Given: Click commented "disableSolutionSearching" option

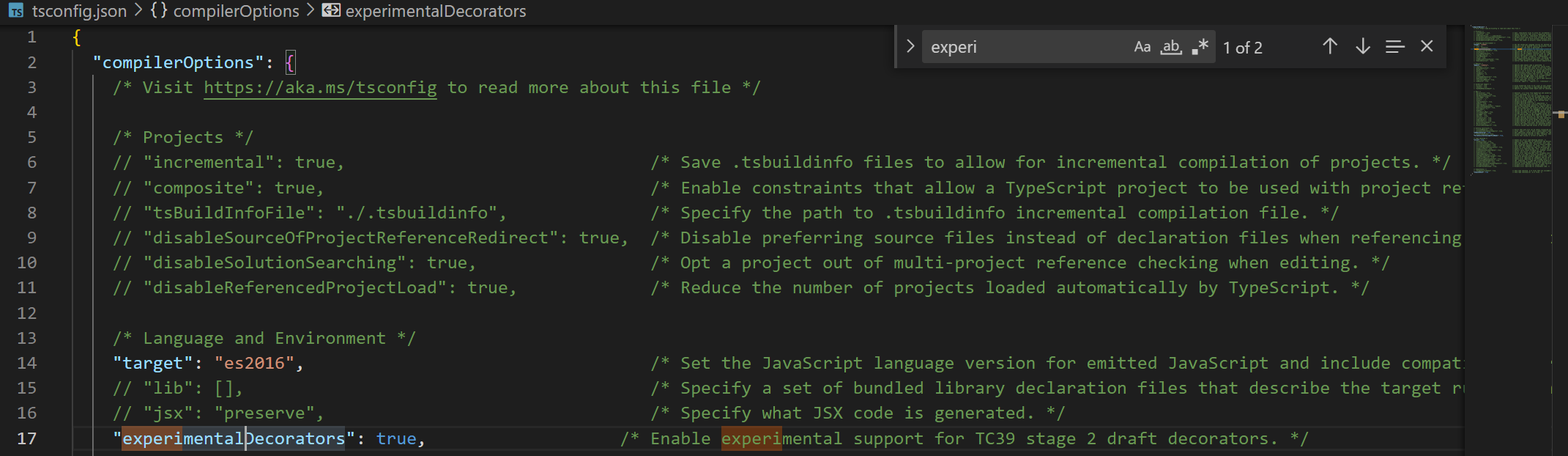Looking at the screenshot, I should 294,262.
